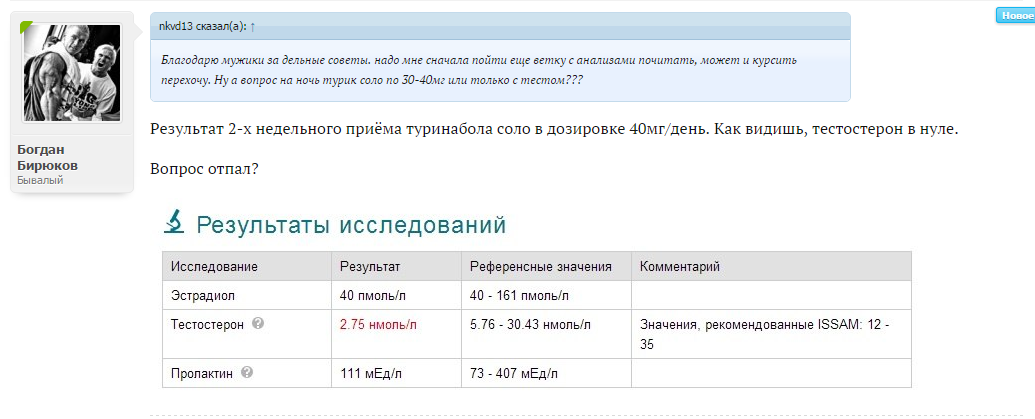Image resolution: width=1035 pixels, height=419 pixels.
Task: Click the ISSAM recommended values comment cell
Action: pyautogui.click(x=770, y=334)
